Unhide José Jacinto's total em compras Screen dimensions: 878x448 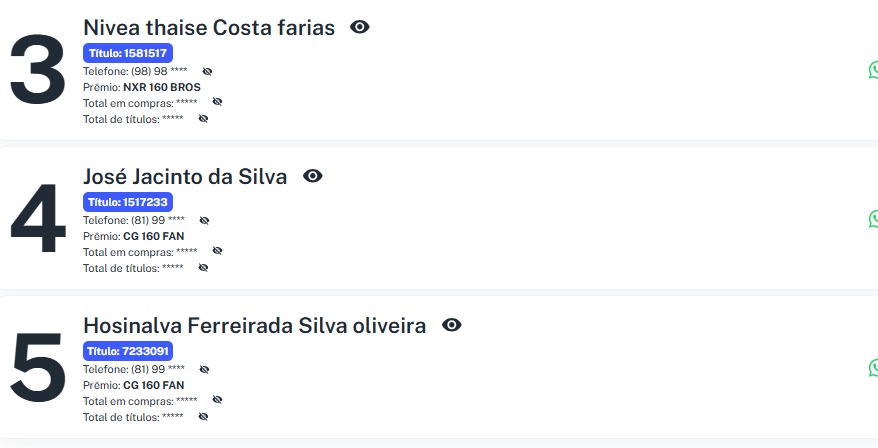[x=217, y=251]
